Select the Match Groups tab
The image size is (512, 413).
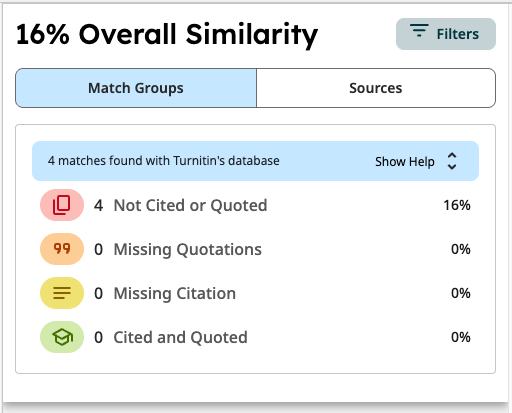[x=136, y=88]
